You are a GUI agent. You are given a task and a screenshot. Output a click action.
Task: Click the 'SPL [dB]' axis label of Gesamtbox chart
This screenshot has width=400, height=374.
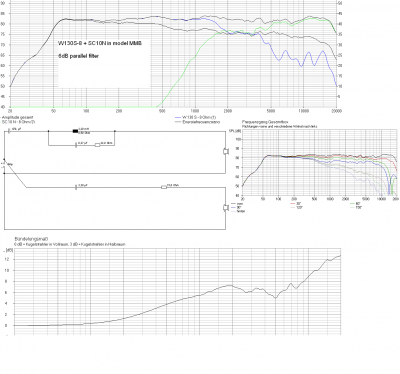tap(235, 130)
